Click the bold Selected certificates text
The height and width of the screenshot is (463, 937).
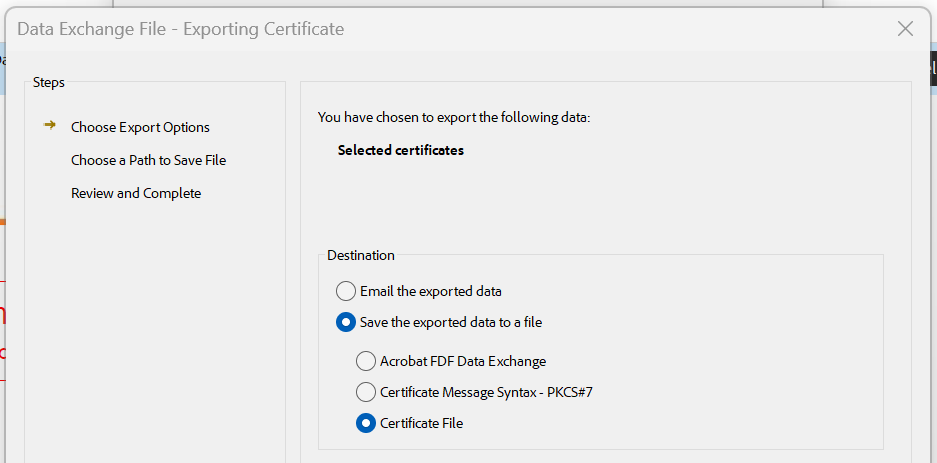tap(400, 150)
